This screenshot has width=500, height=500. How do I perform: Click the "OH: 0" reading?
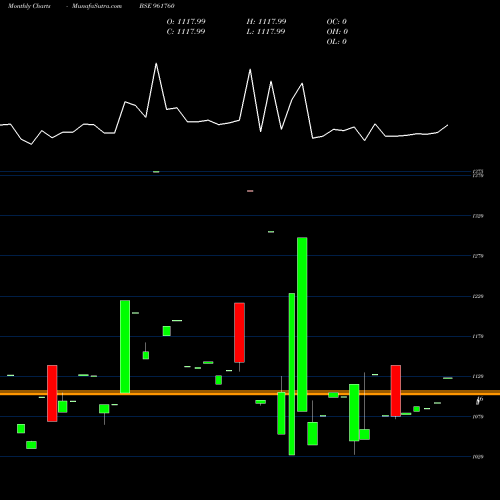coord(337,32)
